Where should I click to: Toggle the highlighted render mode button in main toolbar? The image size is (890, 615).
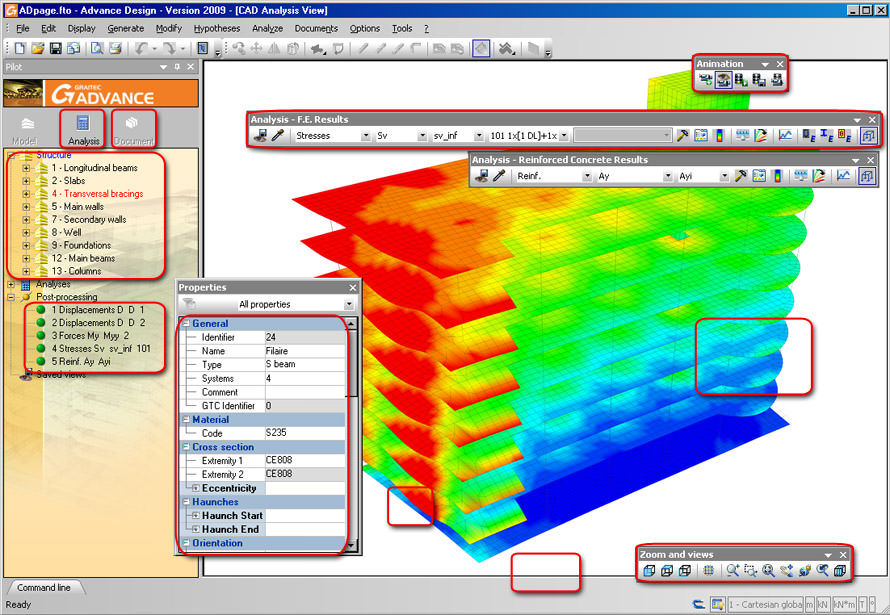click(x=481, y=49)
